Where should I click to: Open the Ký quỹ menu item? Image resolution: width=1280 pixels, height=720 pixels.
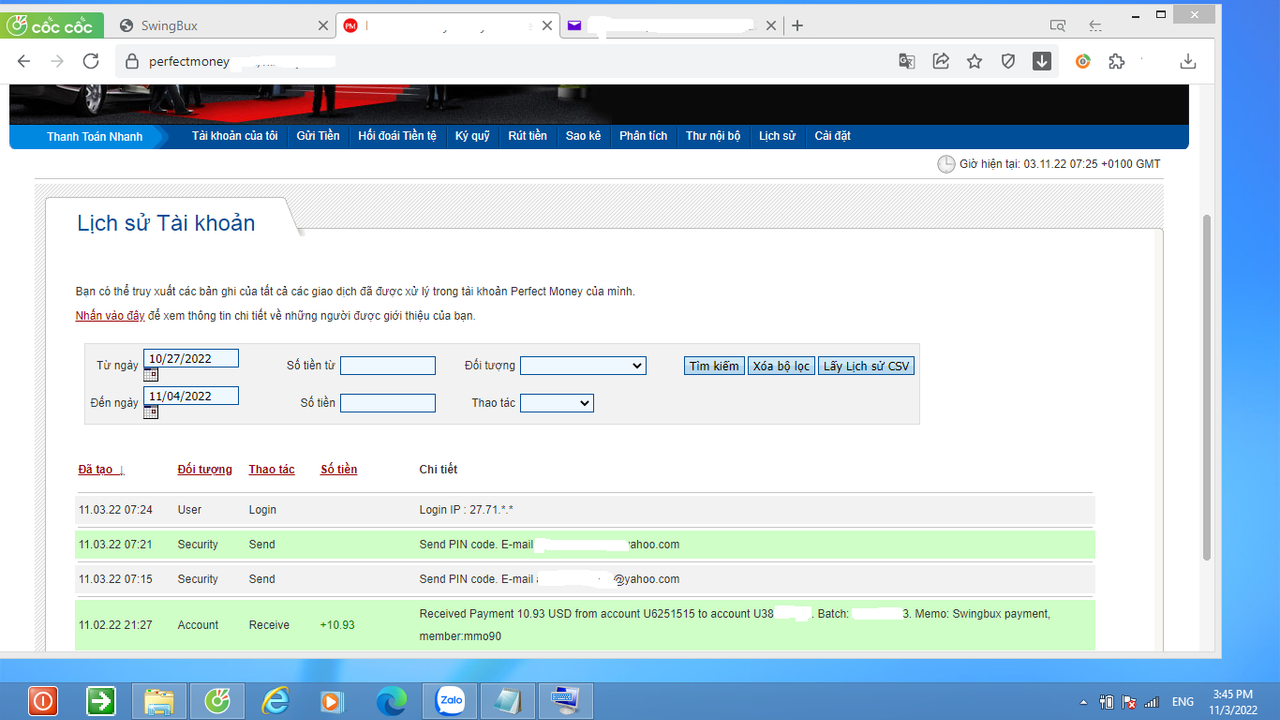pos(472,136)
